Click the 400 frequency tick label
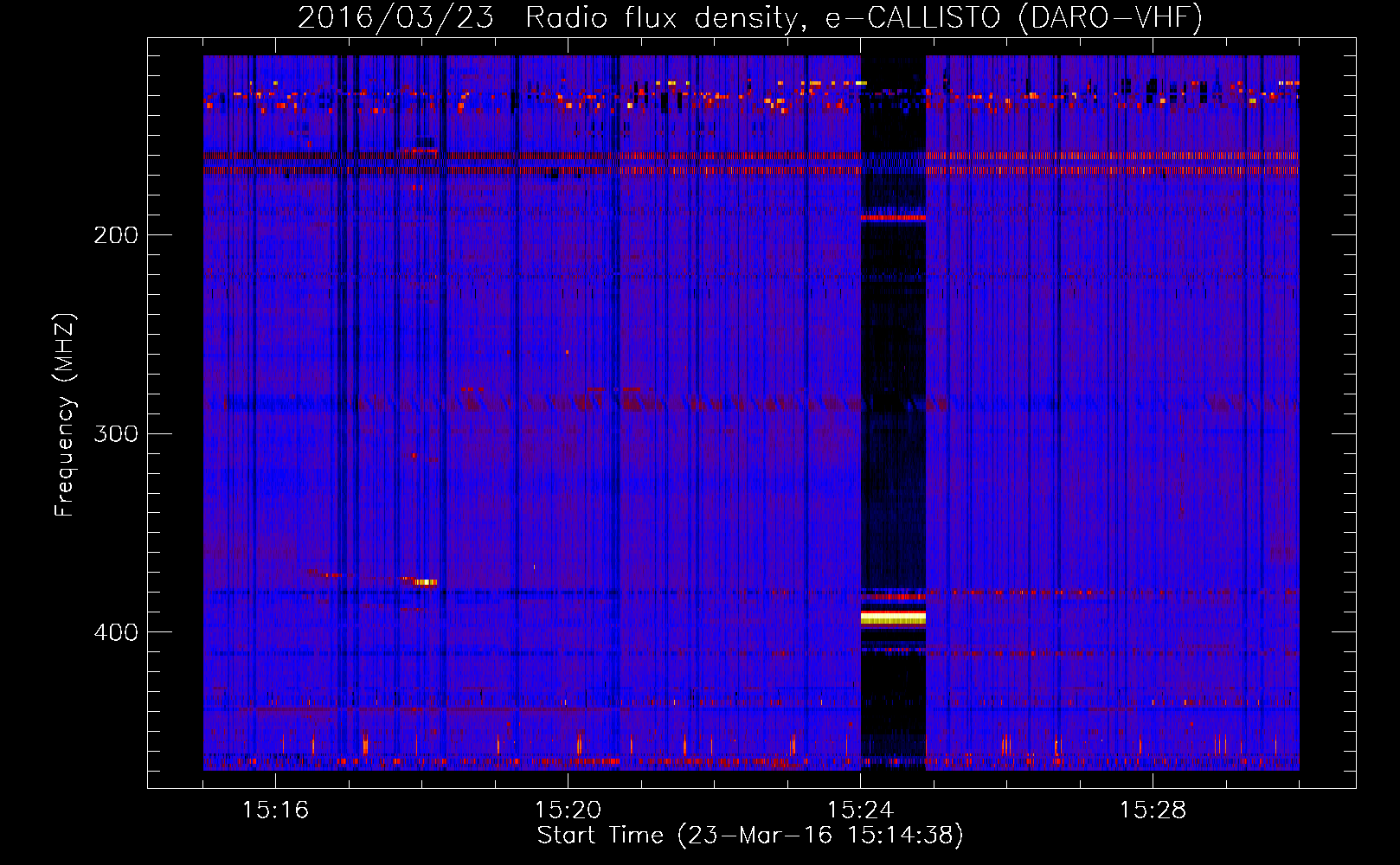The height and width of the screenshot is (865, 1400). [x=116, y=632]
